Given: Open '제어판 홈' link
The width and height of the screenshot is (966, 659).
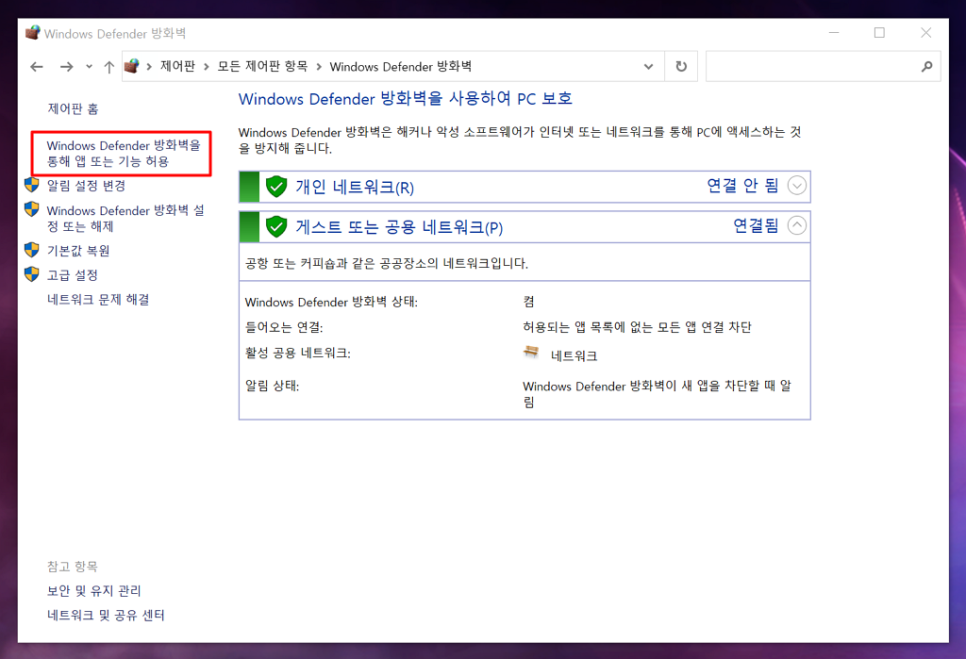Looking at the screenshot, I should point(73,109).
